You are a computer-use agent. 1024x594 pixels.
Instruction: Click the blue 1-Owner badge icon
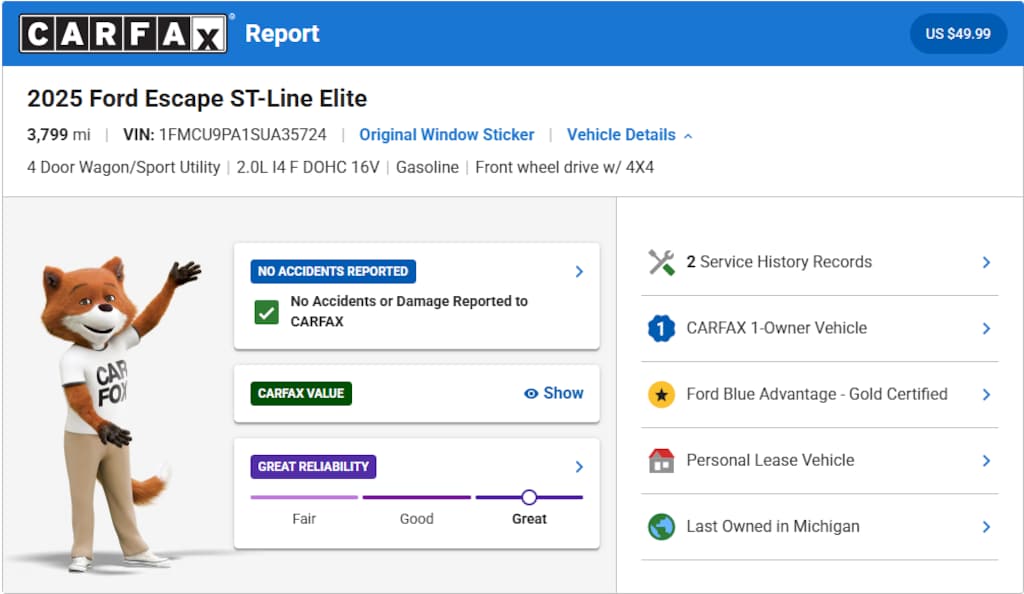(661, 328)
